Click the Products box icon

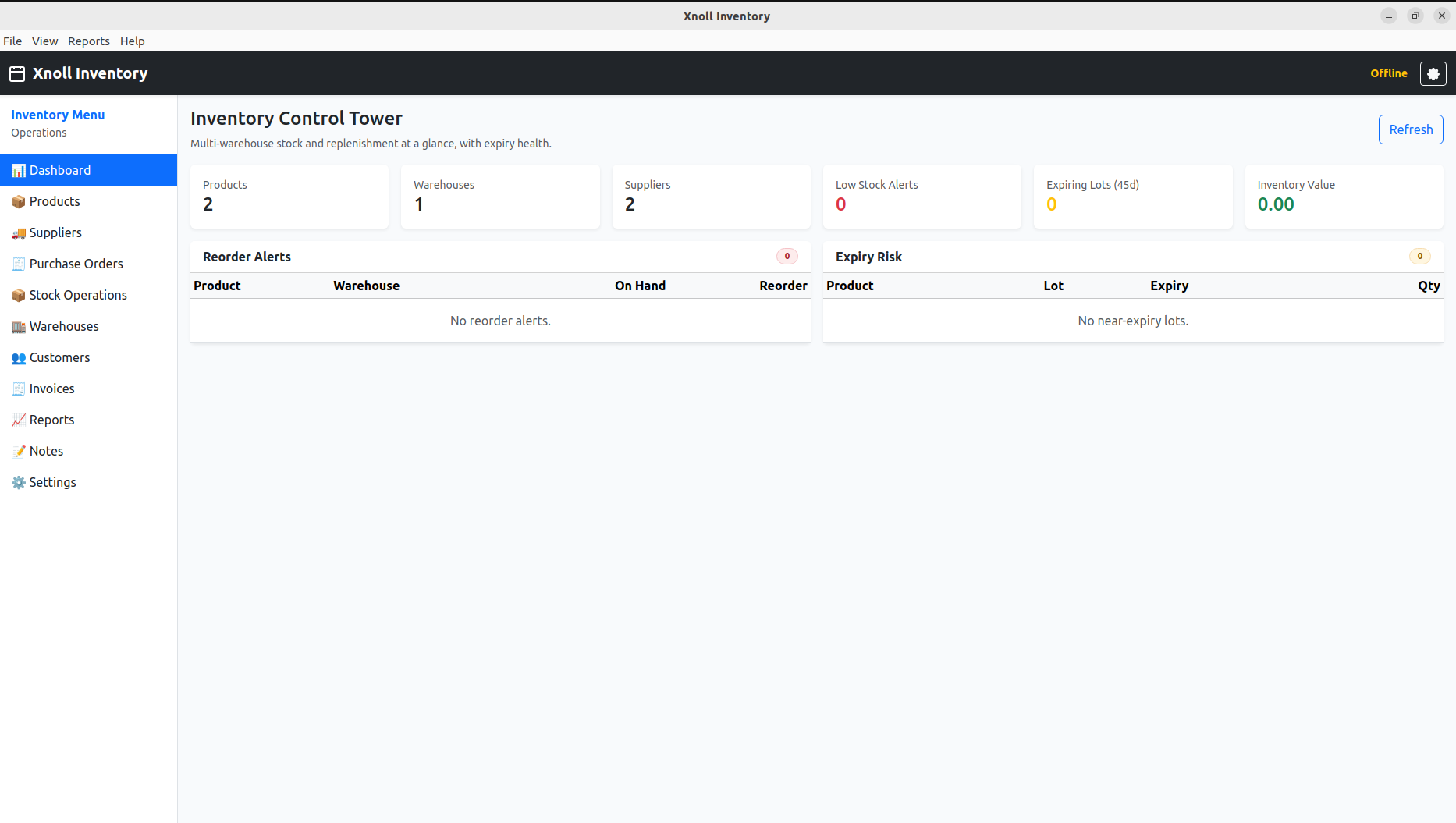pos(18,202)
